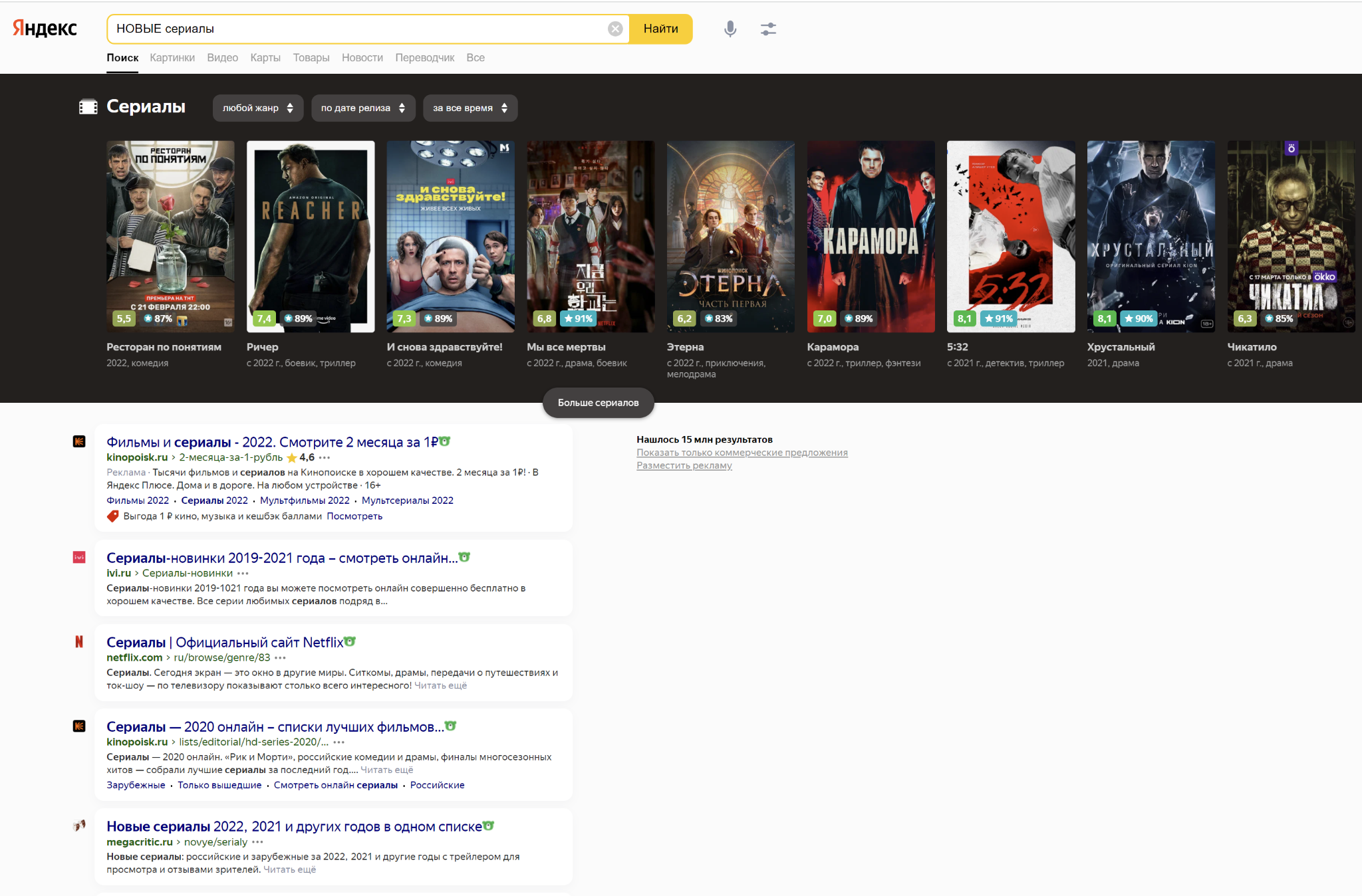The image size is (1362, 896).
Task: Open 'Сериалы | Официальный сайт Netflix' result
Action: click(225, 642)
